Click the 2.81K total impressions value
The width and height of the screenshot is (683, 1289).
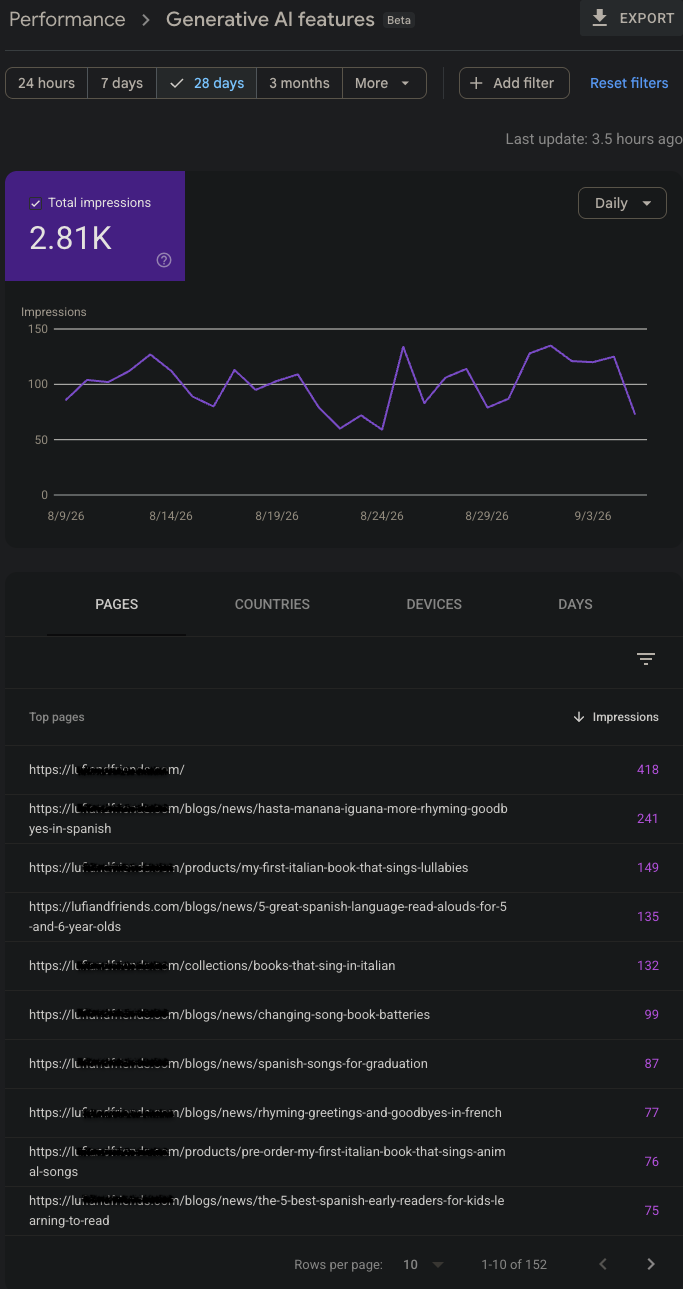click(x=70, y=238)
